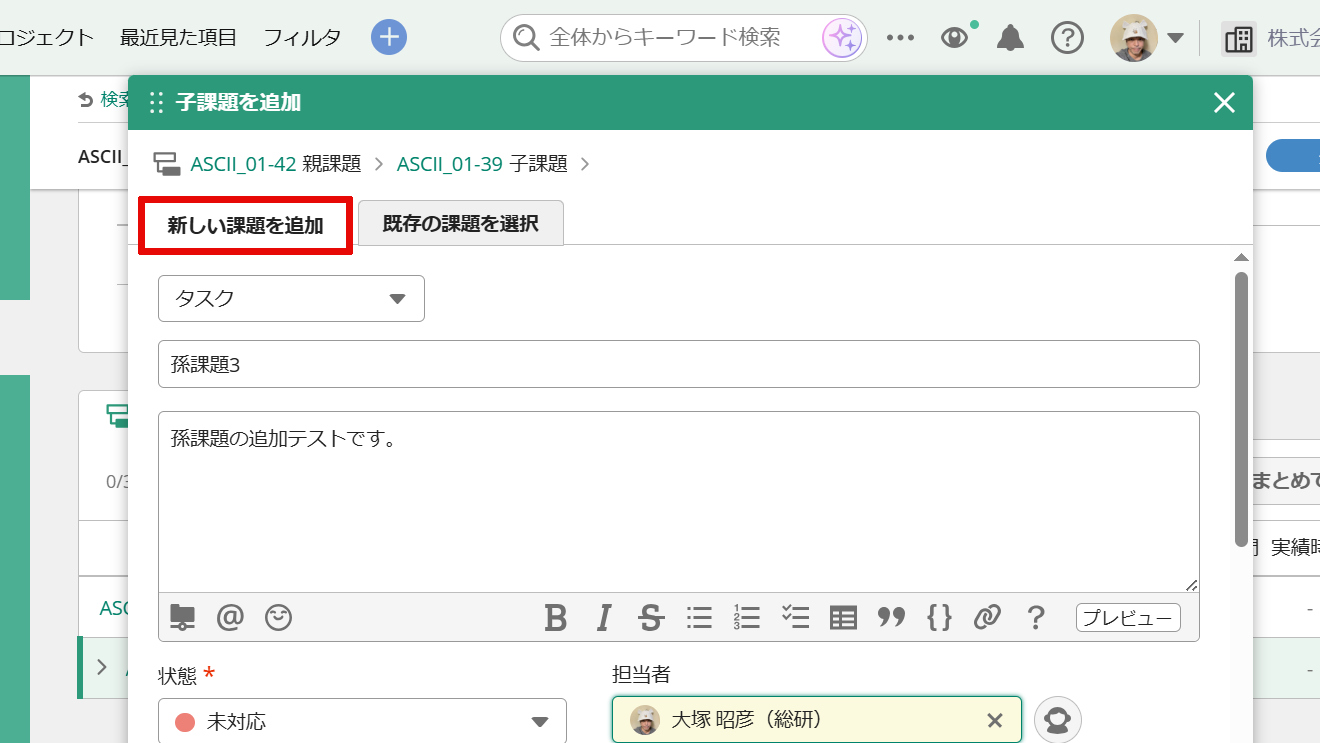
Task: Open the three-dots more menu
Action: coord(901,38)
